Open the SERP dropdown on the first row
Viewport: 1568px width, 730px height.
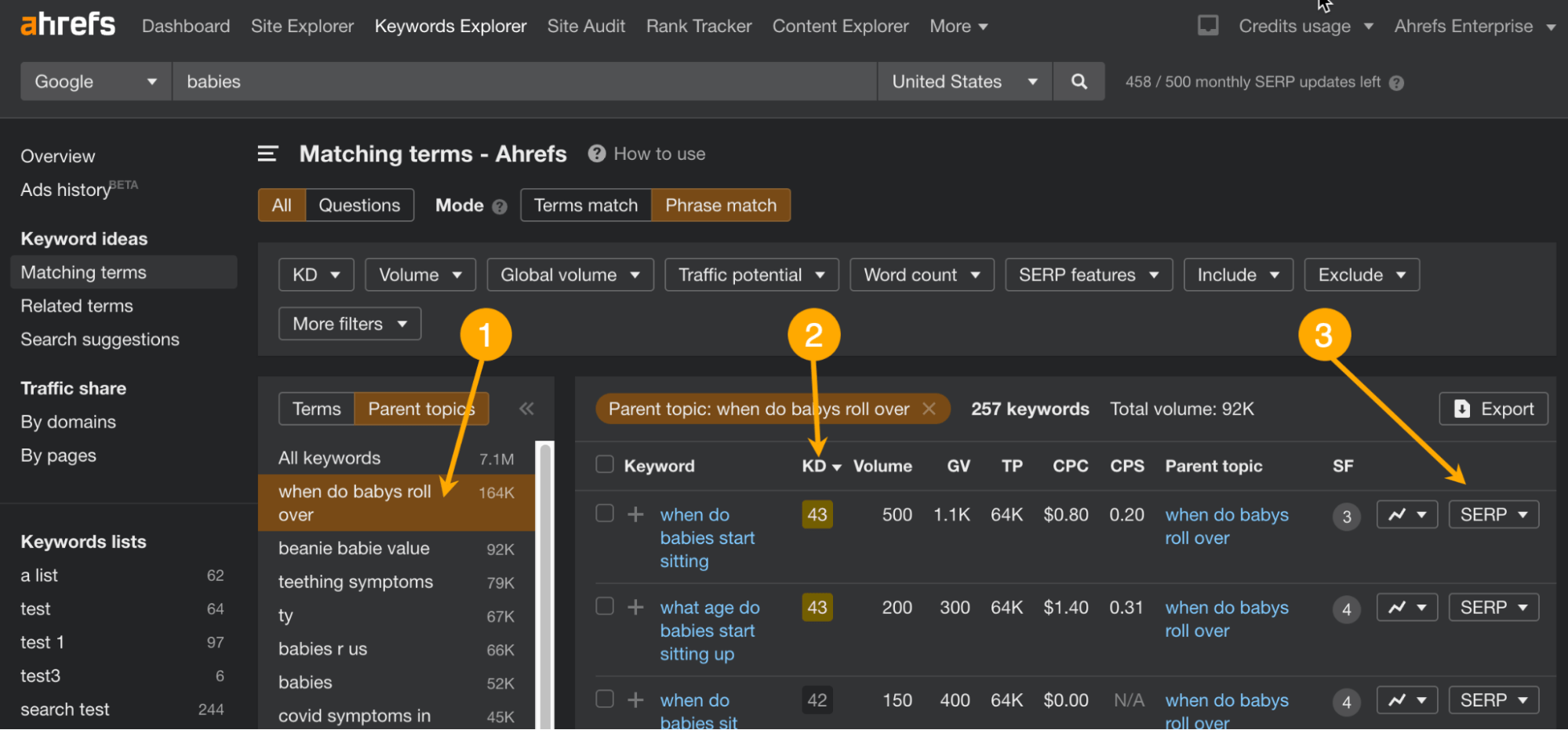1493,514
